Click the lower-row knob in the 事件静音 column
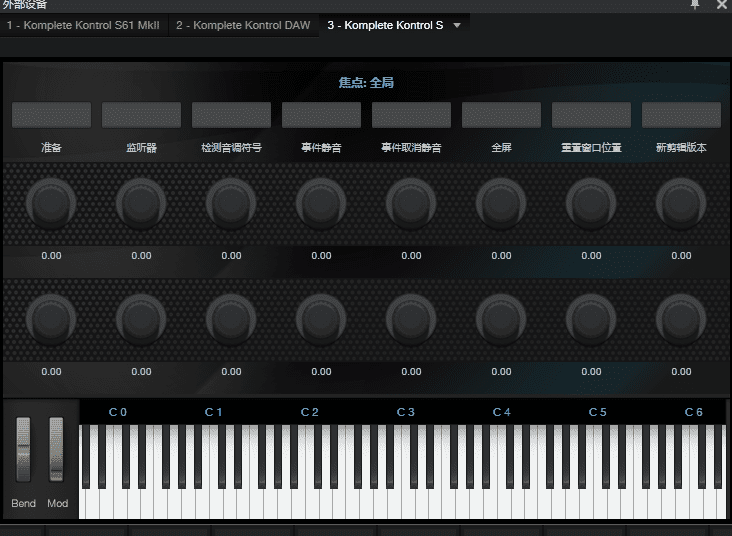Screen dimensions: 732x536 click(x=322, y=319)
